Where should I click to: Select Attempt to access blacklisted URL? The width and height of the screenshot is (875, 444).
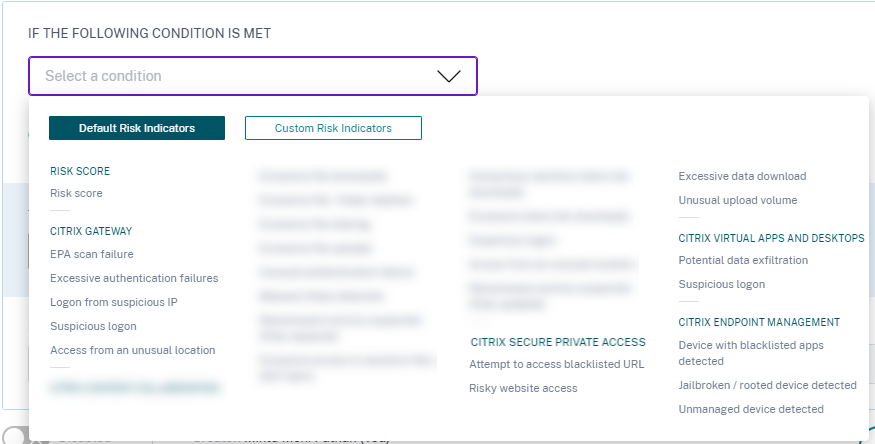tap(556, 364)
